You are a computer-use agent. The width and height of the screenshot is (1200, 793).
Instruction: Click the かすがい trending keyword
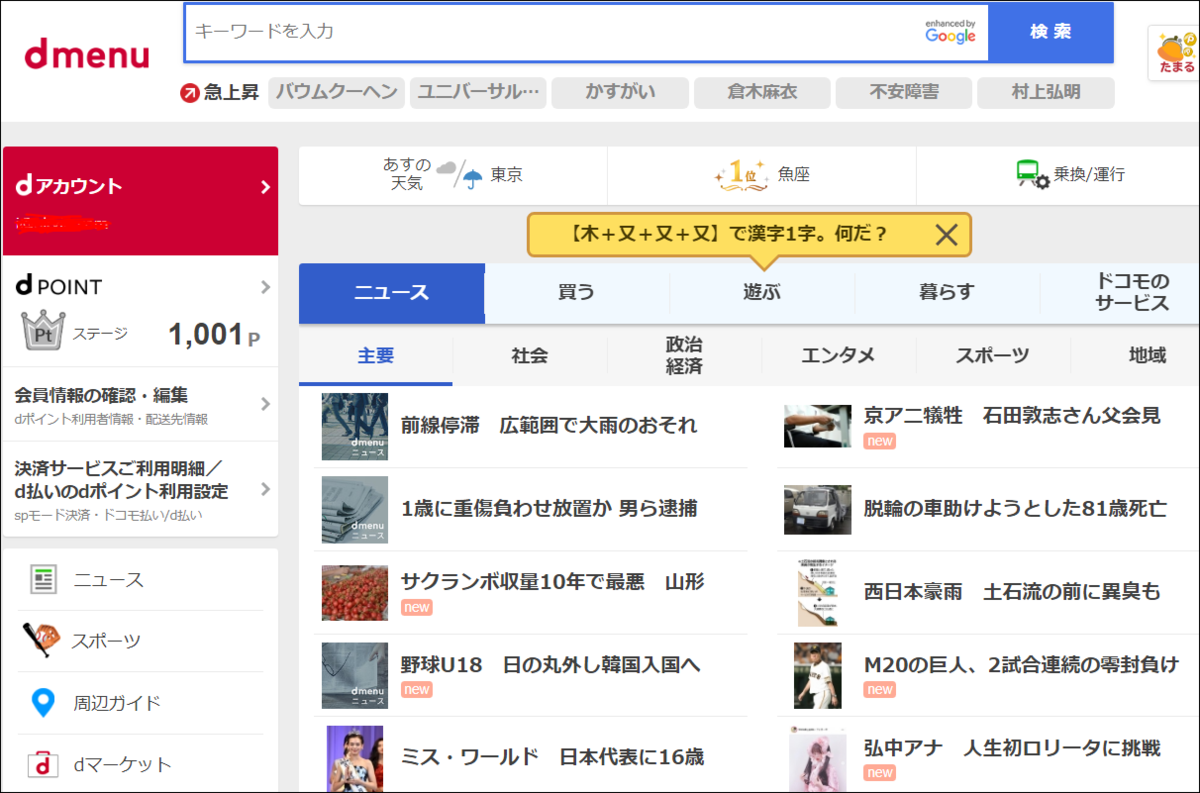[x=620, y=93]
